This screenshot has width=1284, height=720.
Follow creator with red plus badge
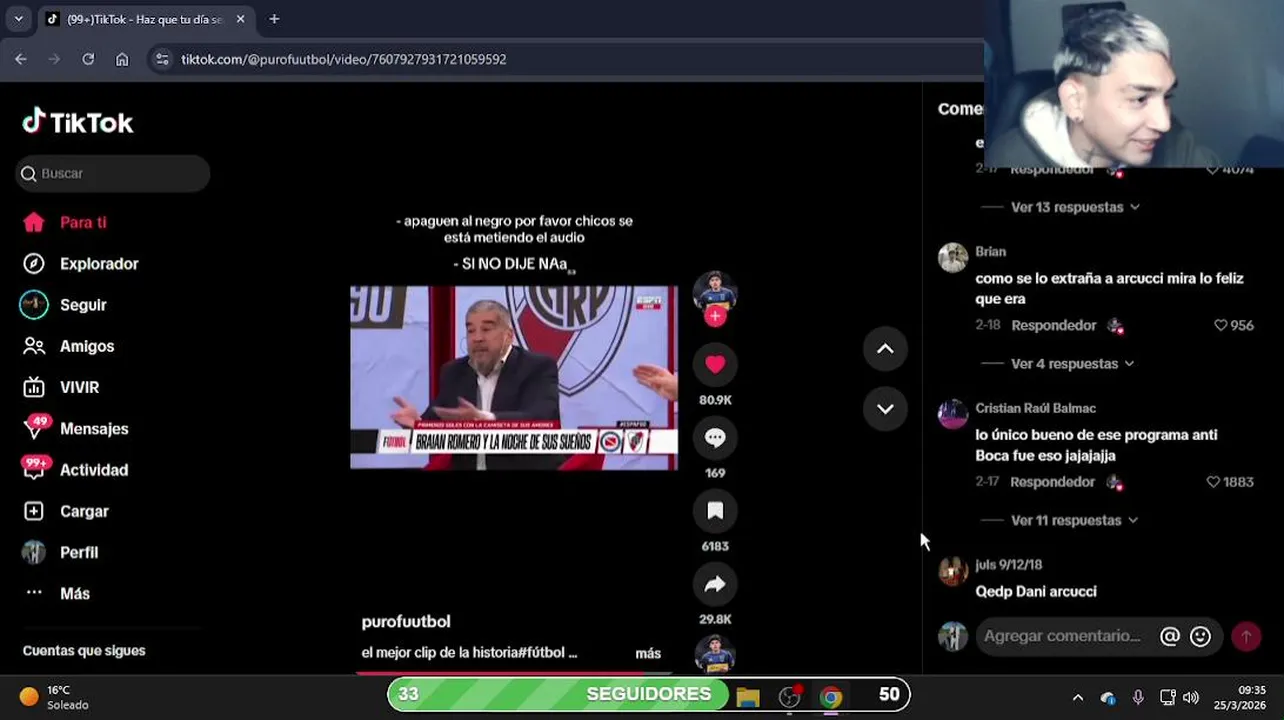[x=715, y=316]
